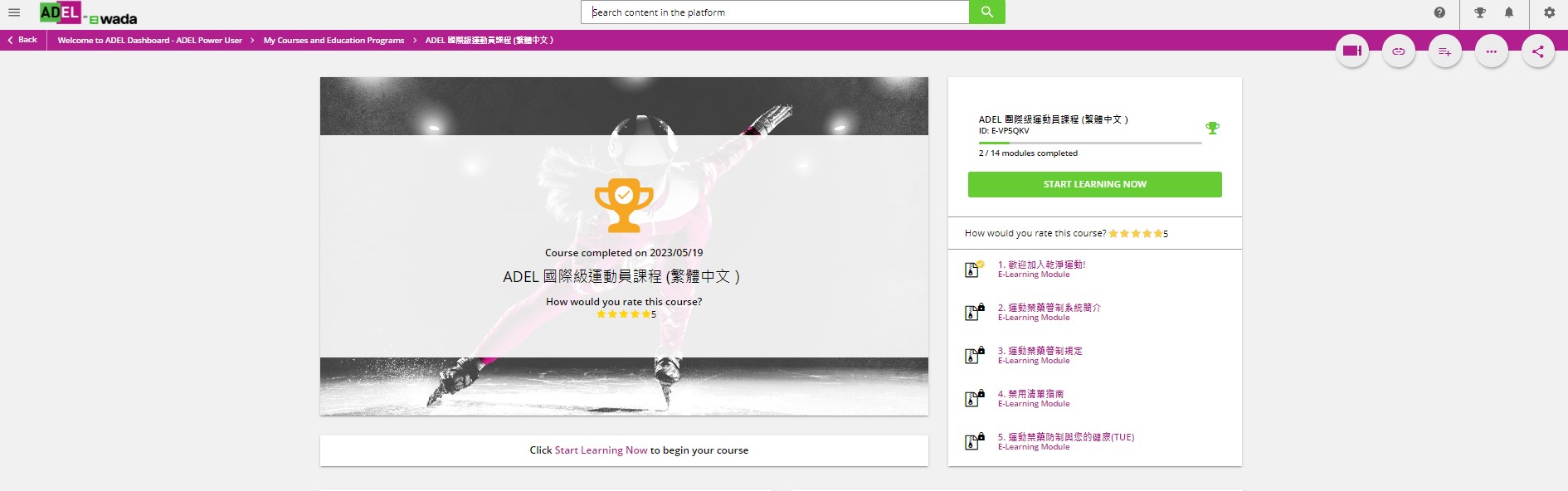
Task: View notifications via the bell icon
Action: [x=1509, y=12]
